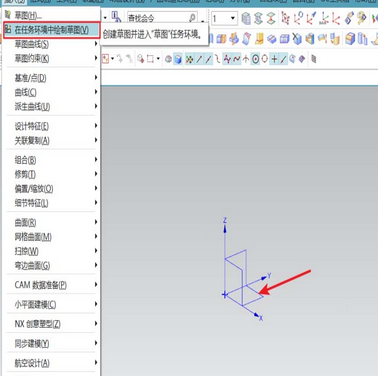Choose 在任务环境中绘制草图(V) menu item

pos(52,30)
